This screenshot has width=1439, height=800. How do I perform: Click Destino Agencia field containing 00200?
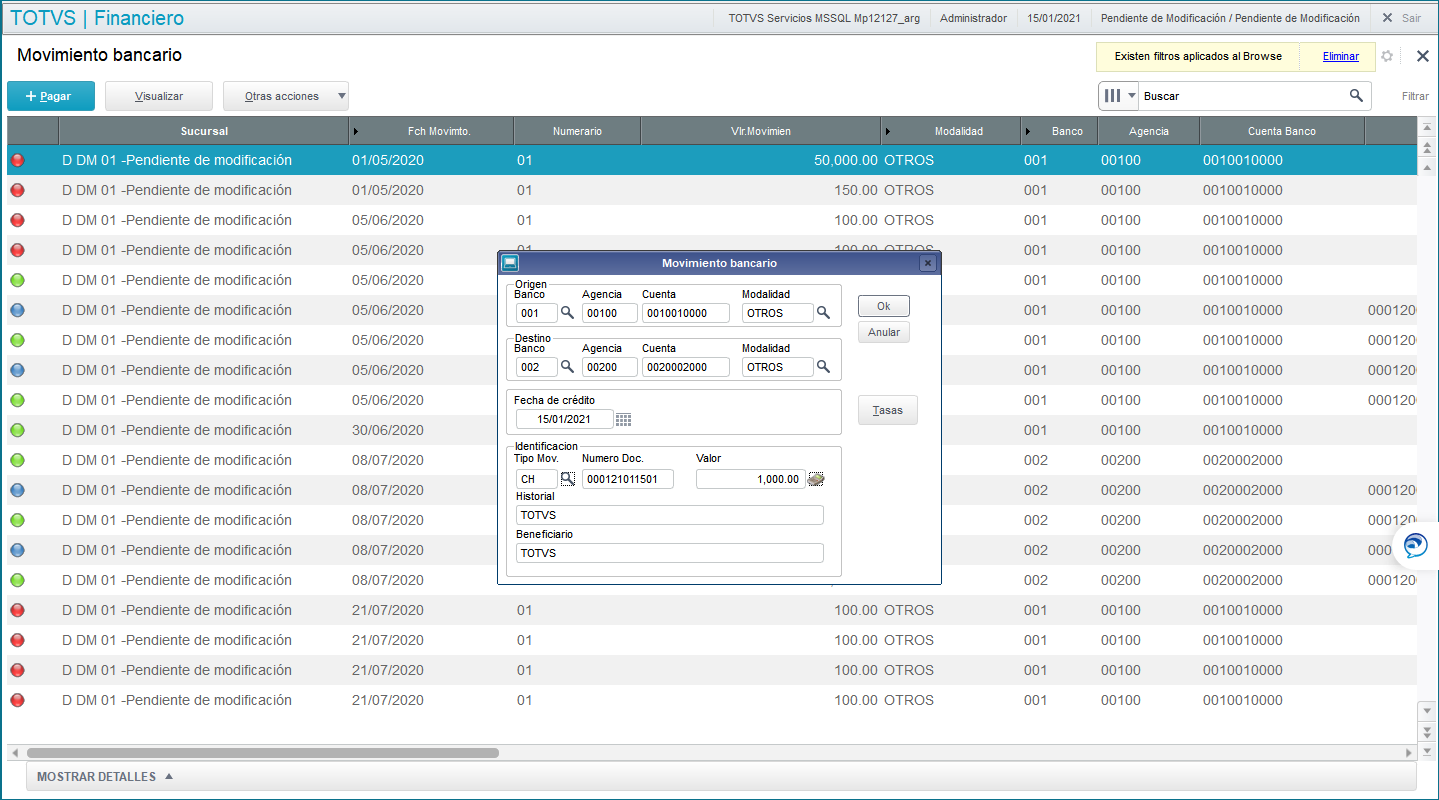[610, 367]
